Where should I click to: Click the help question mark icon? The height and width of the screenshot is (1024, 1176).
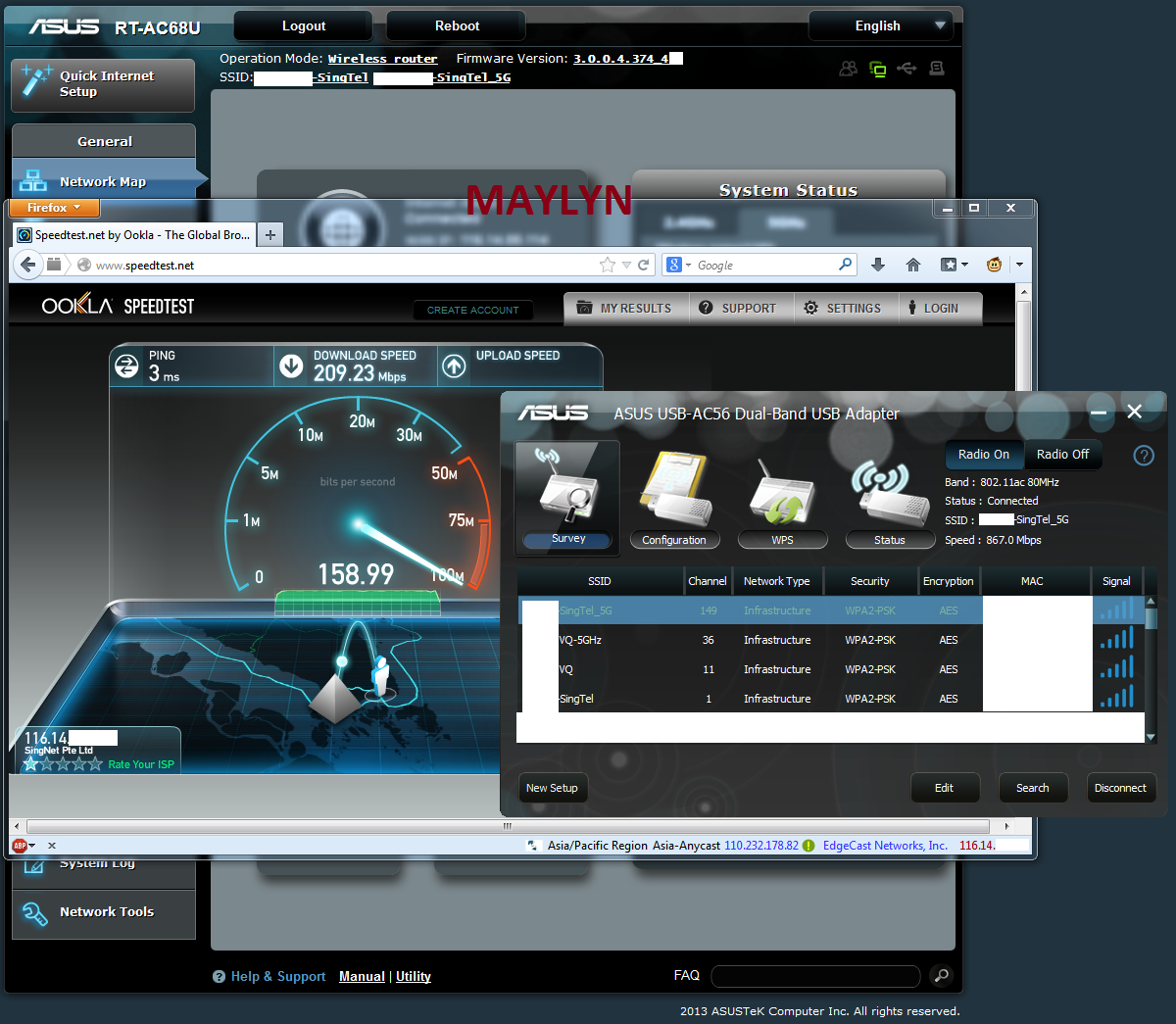pos(1143,455)
